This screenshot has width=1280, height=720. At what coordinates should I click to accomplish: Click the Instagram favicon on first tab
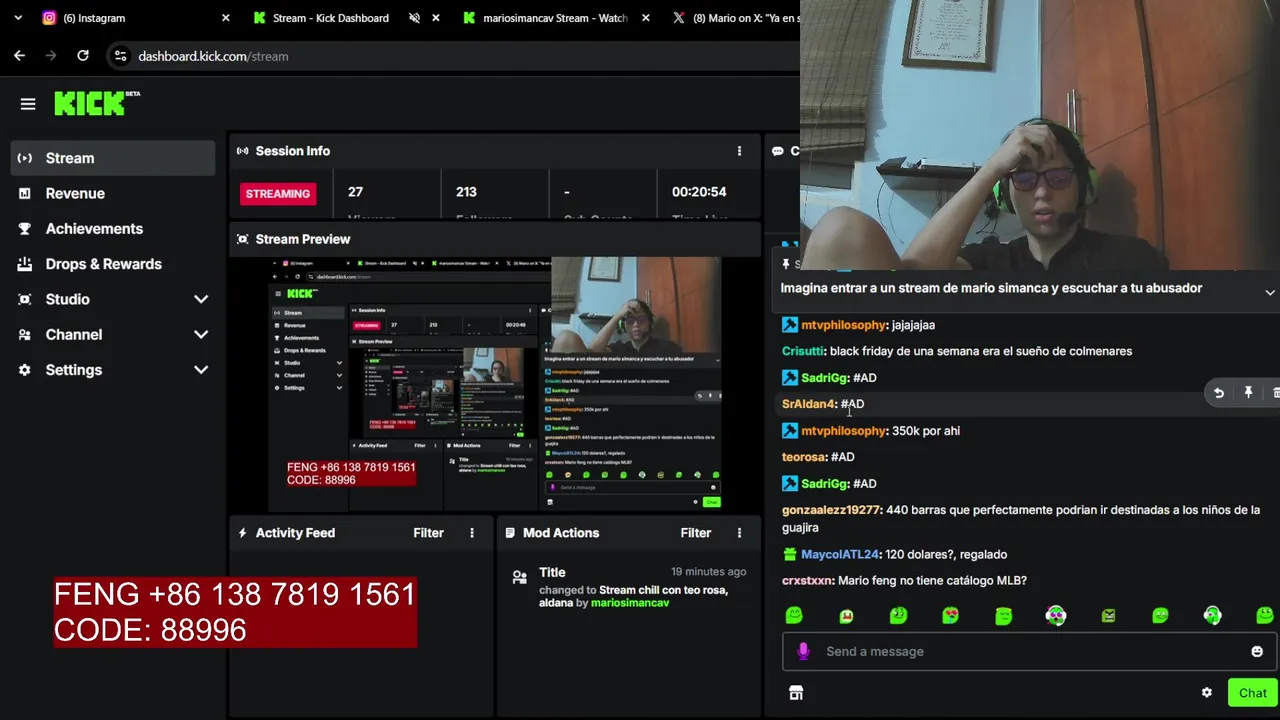click(x=50, y=18)
